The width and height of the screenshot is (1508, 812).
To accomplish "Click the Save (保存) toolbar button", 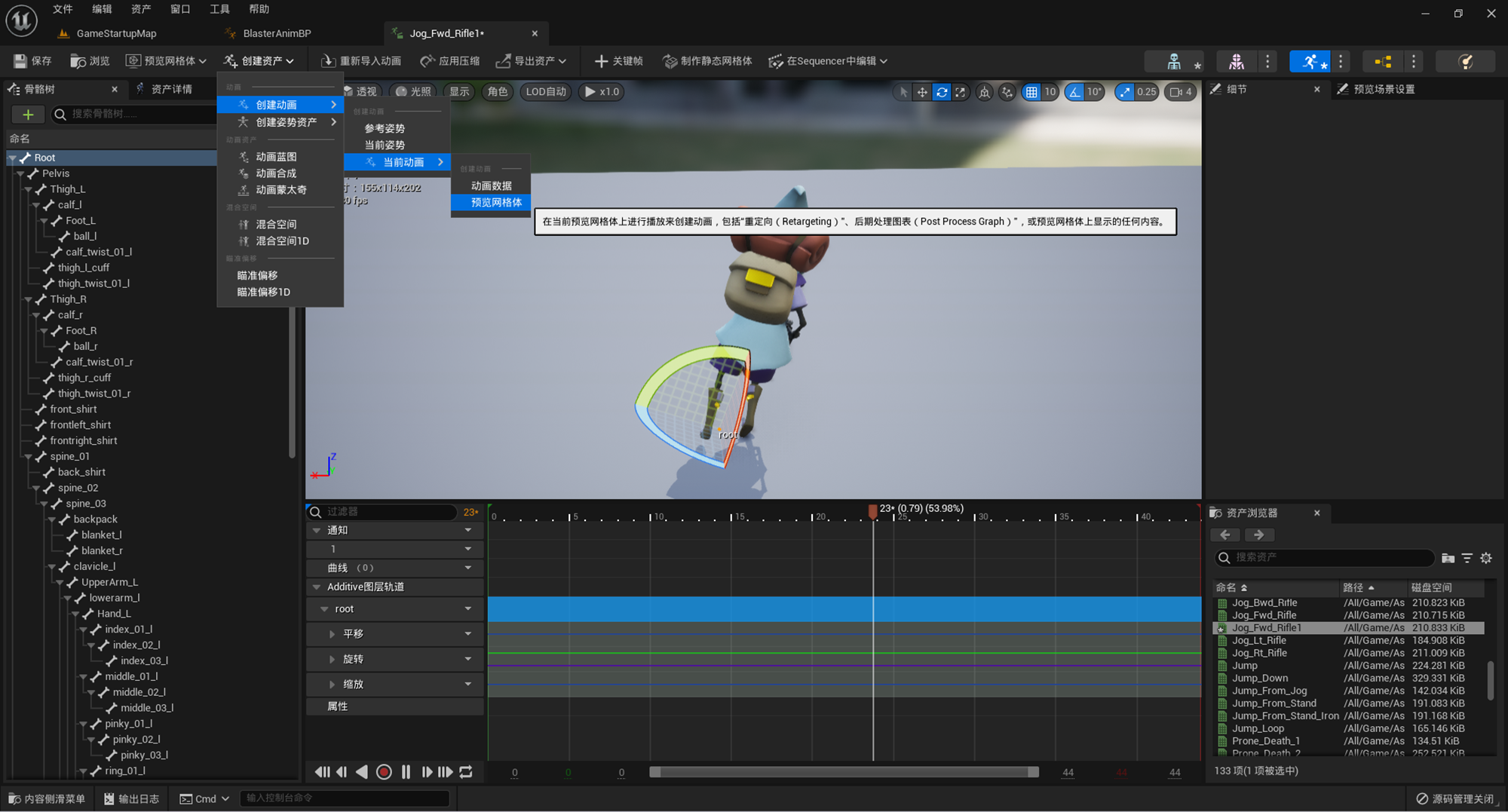I will tap(32, 61).
